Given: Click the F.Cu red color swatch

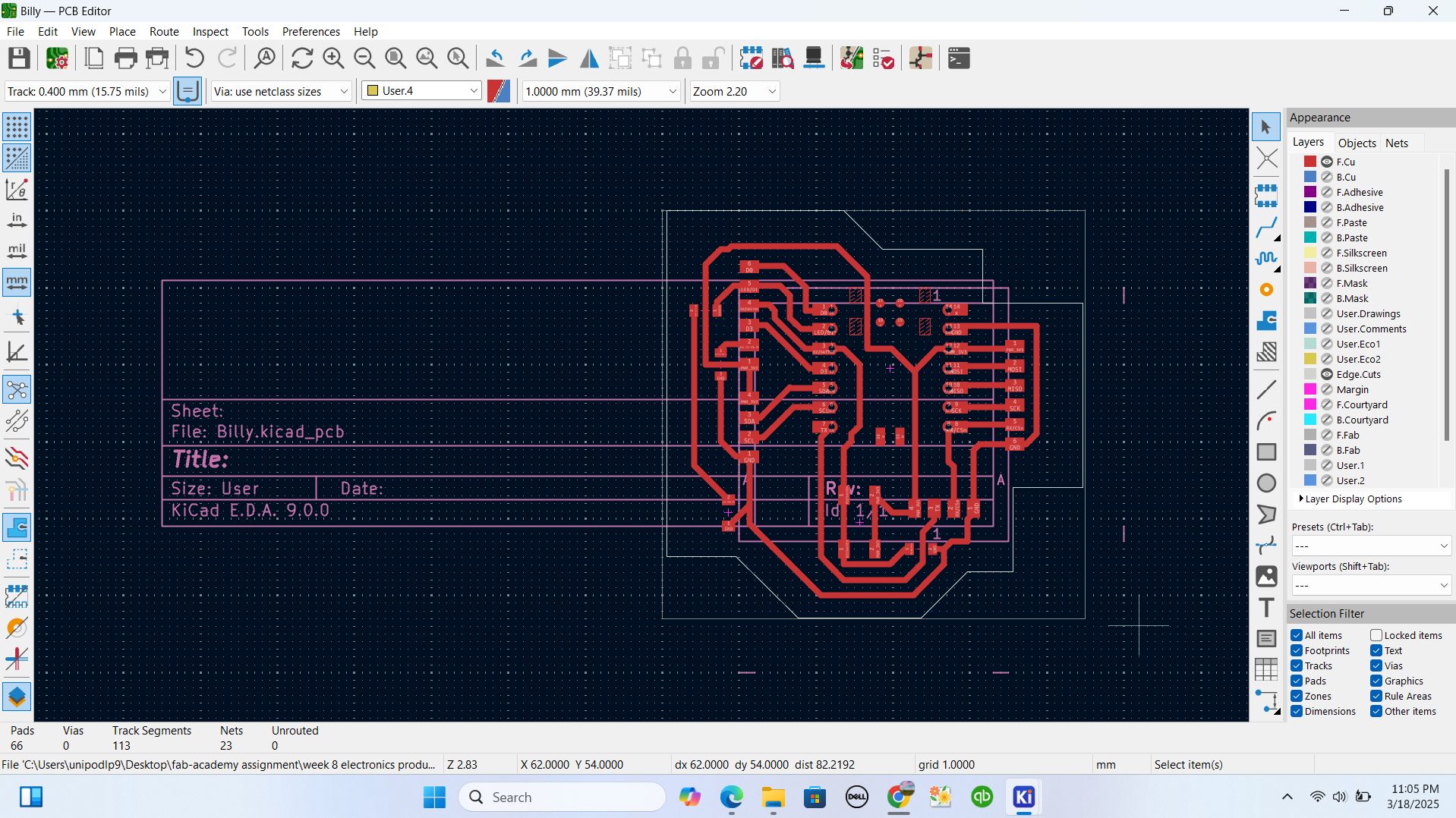Looking at the screenshot, I should tap(1310, 162).
